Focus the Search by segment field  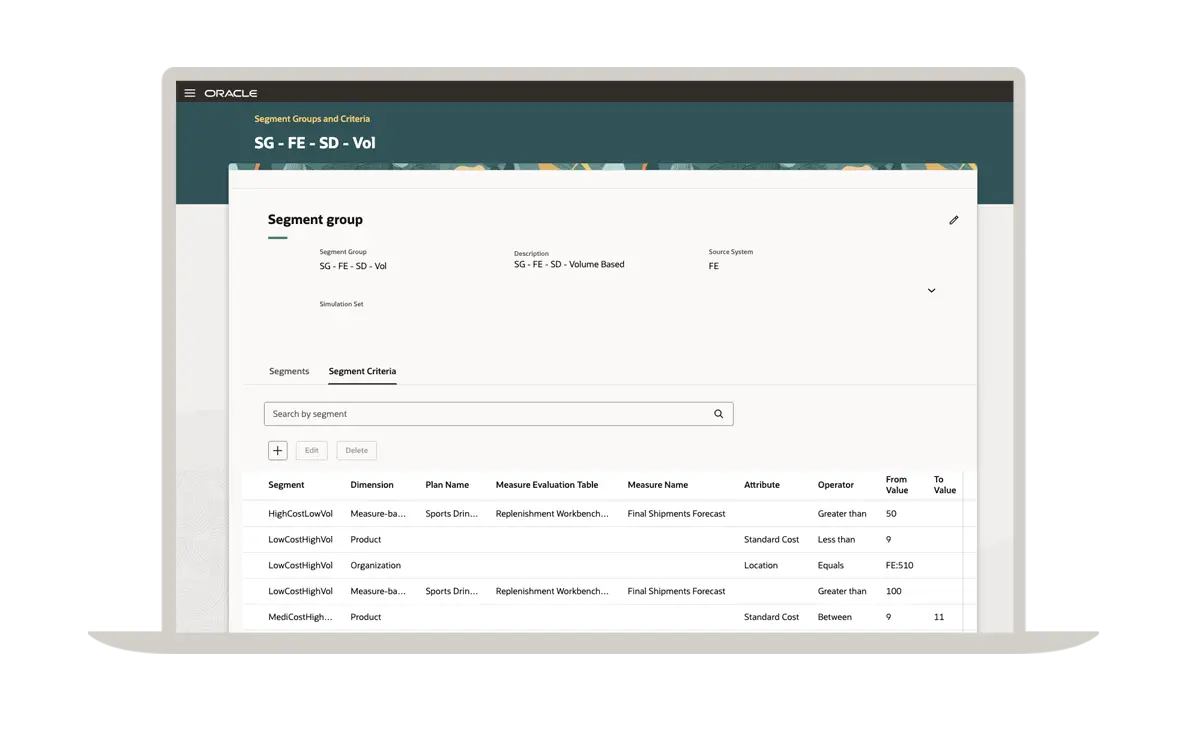(488, 414)
